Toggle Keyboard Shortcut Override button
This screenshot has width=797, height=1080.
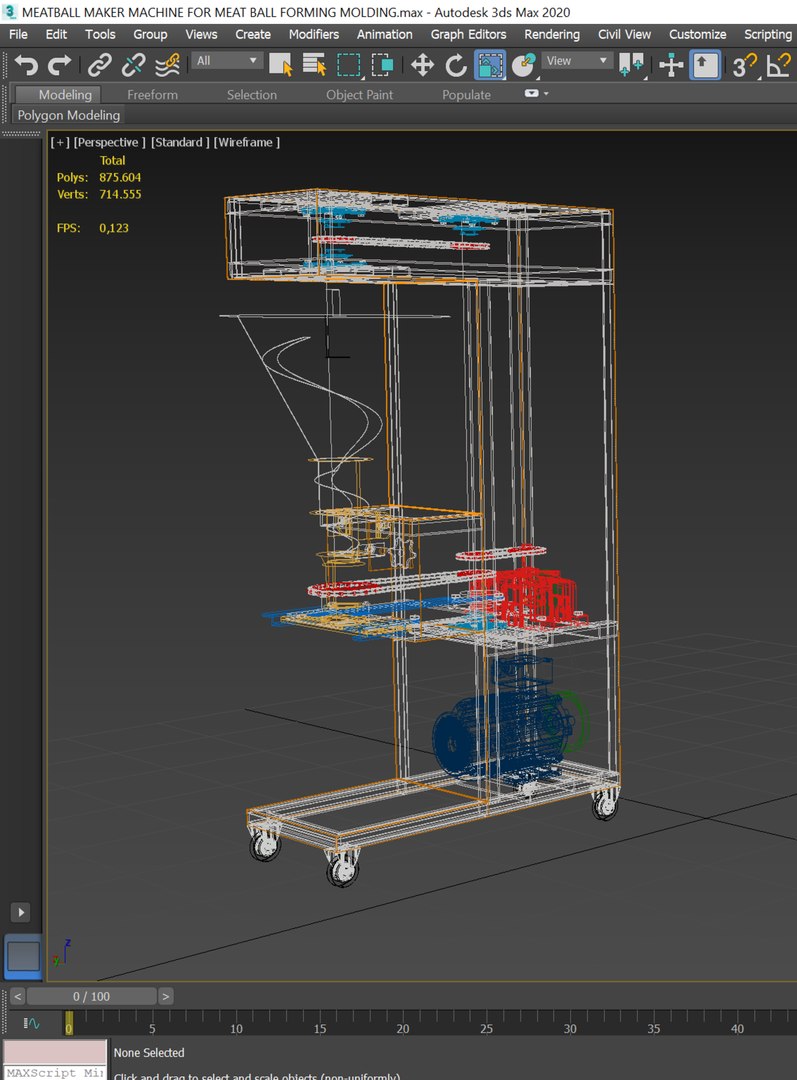pyautogui.click(x=705, y=65)
